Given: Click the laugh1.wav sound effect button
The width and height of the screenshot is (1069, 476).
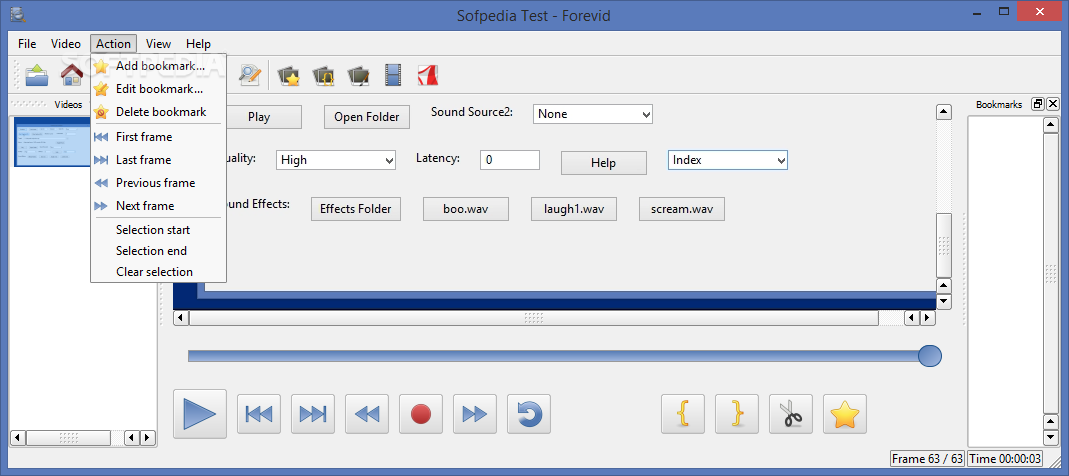Looking at the screenshot, I should [x=574, y=209].
